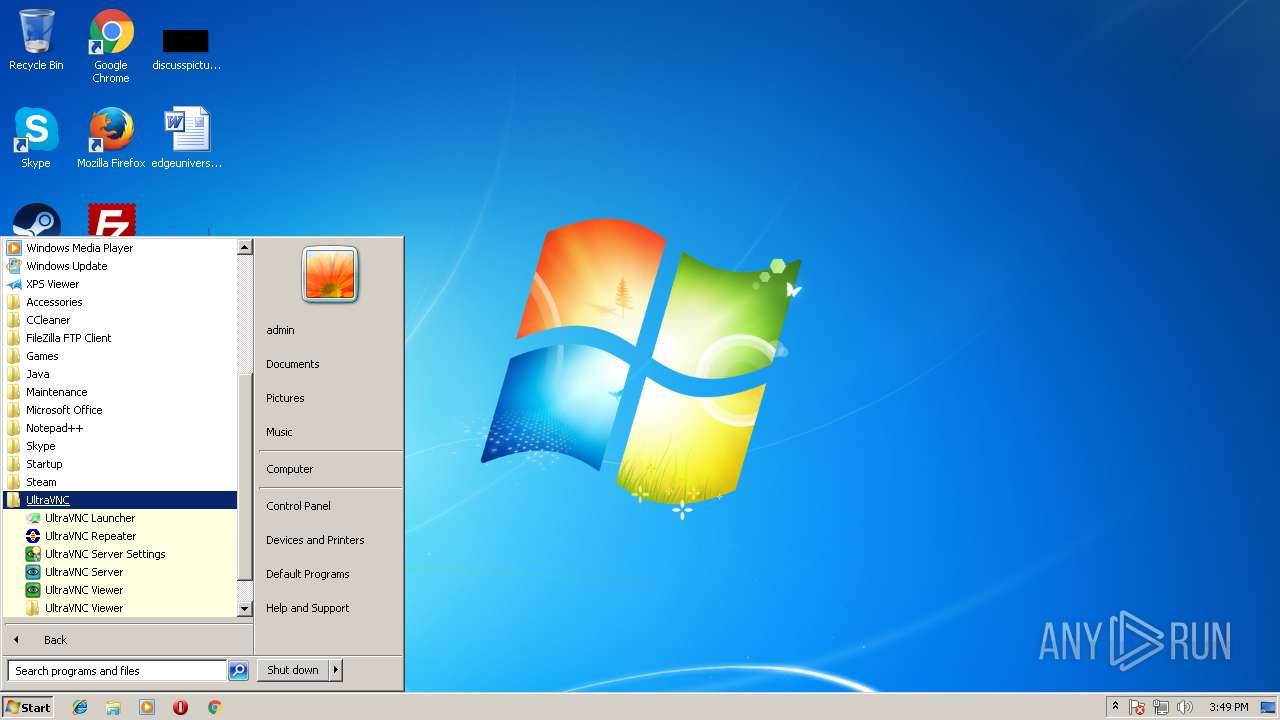
Task: Select the edgeunivers... Word document
Action: (x=186, y=138)
